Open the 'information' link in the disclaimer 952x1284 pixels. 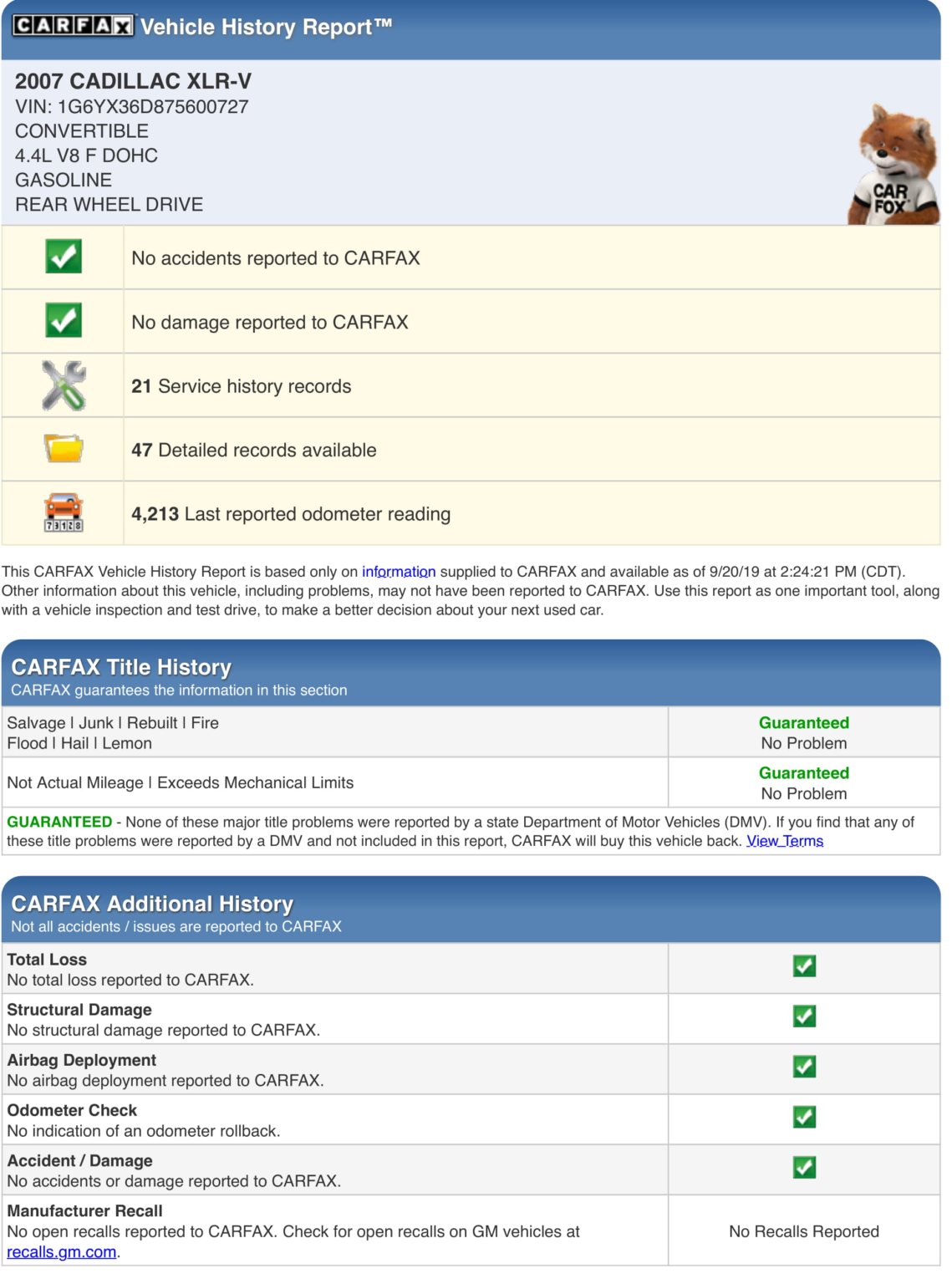pyautogui.click(x=399, y=572)
